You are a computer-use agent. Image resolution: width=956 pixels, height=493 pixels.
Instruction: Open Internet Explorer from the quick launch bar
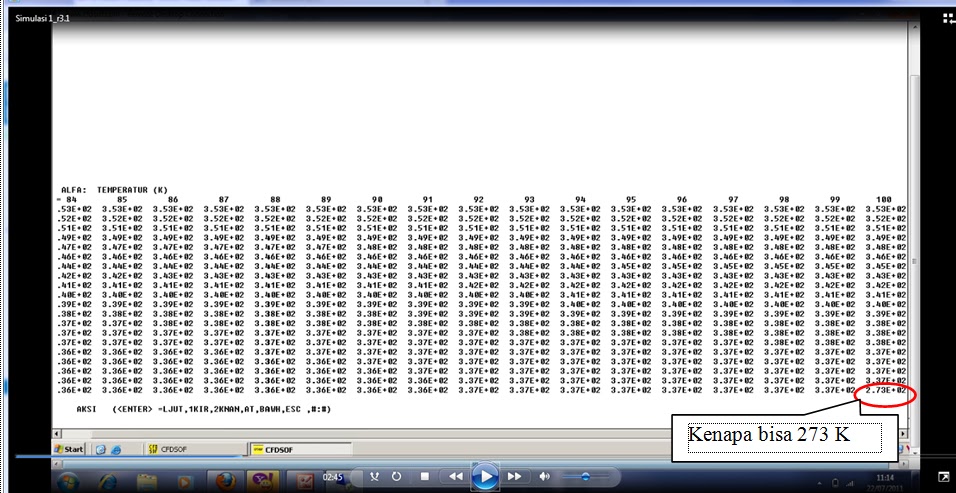(x=116, y=449)
